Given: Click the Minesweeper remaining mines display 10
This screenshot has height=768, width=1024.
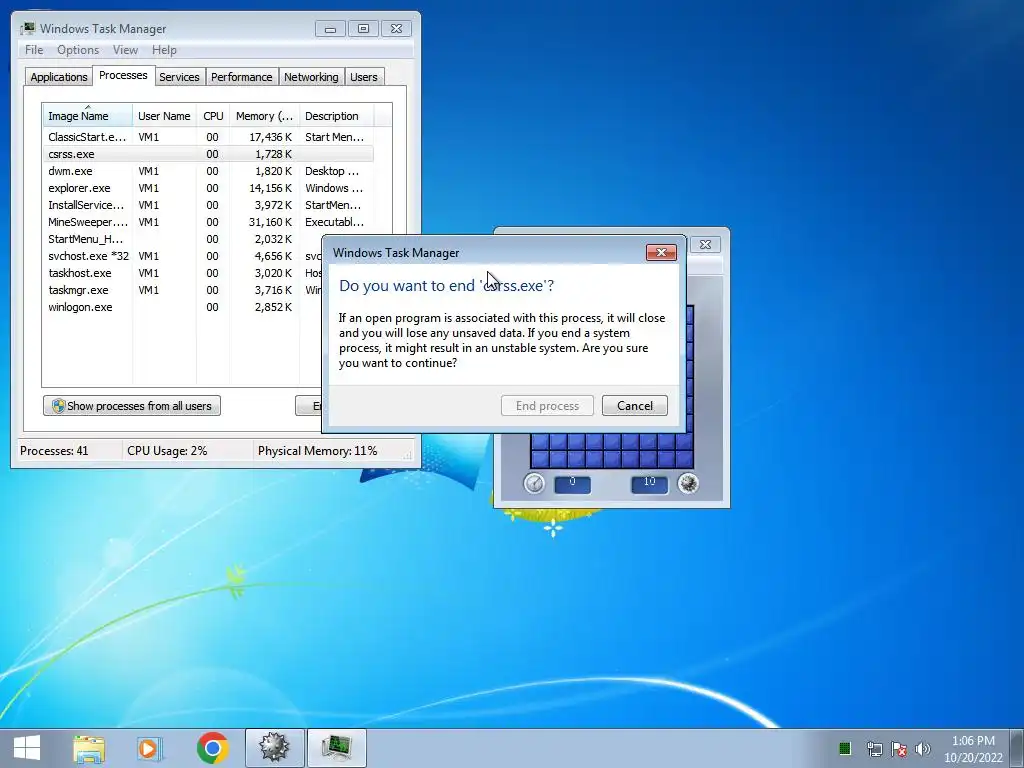Looking at the screenshot, I should [649, 484].
